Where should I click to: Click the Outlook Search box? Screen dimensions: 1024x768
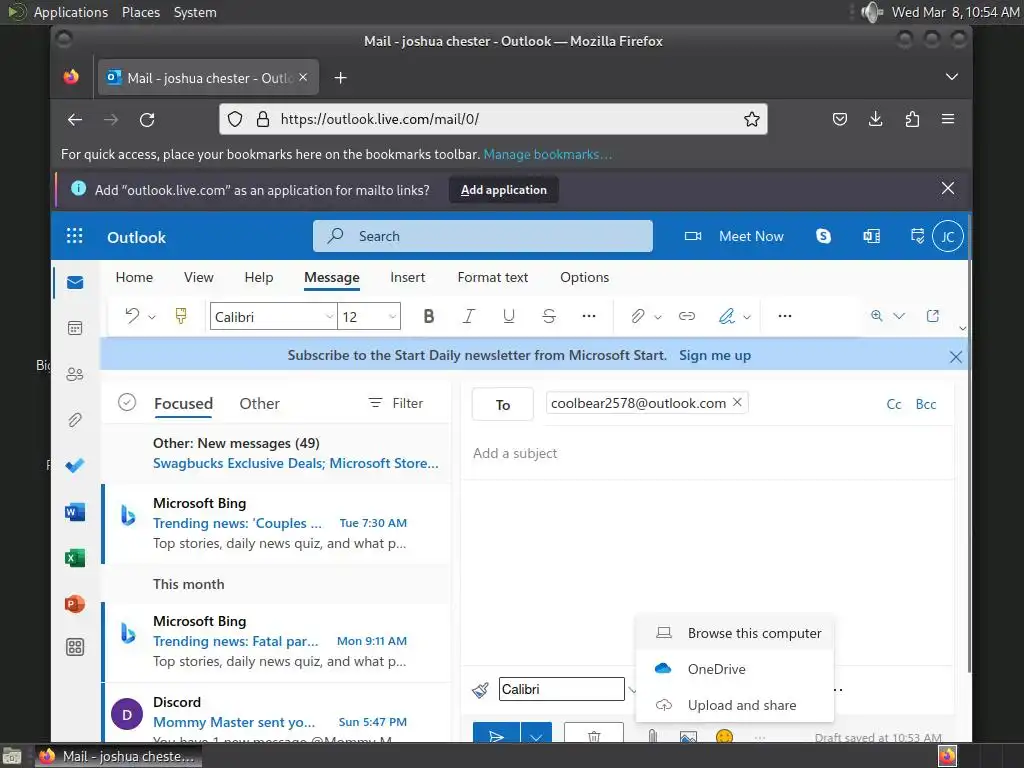pos(483,236)
